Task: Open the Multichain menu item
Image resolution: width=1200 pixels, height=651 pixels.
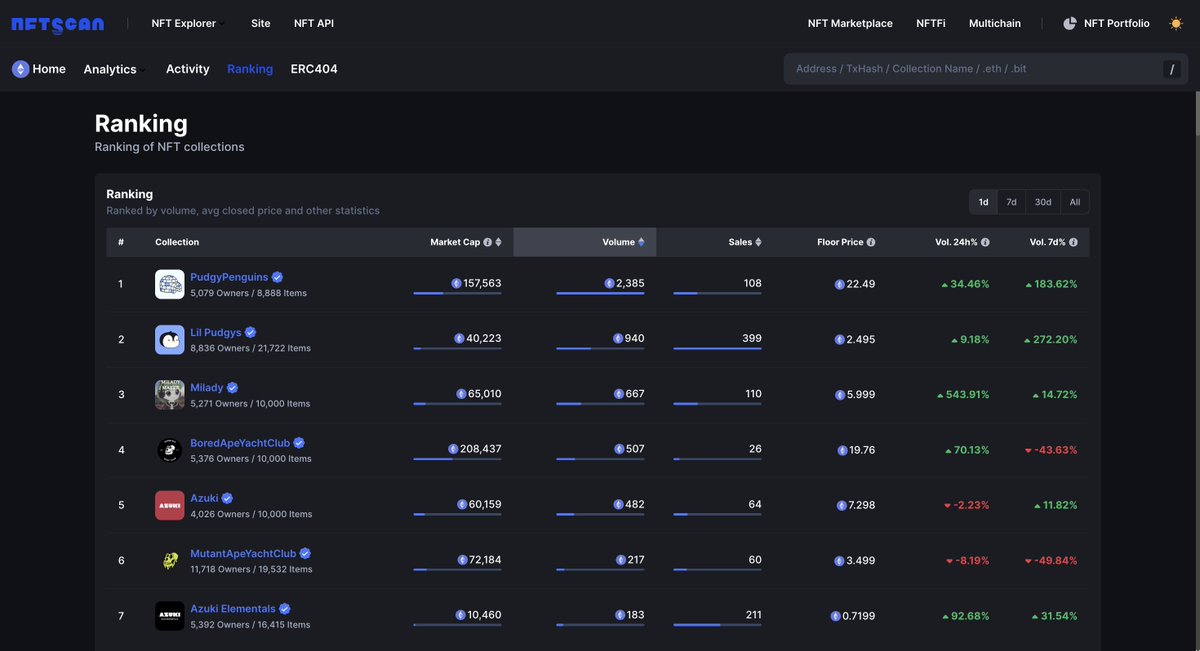Action: (x=995, y=23)
